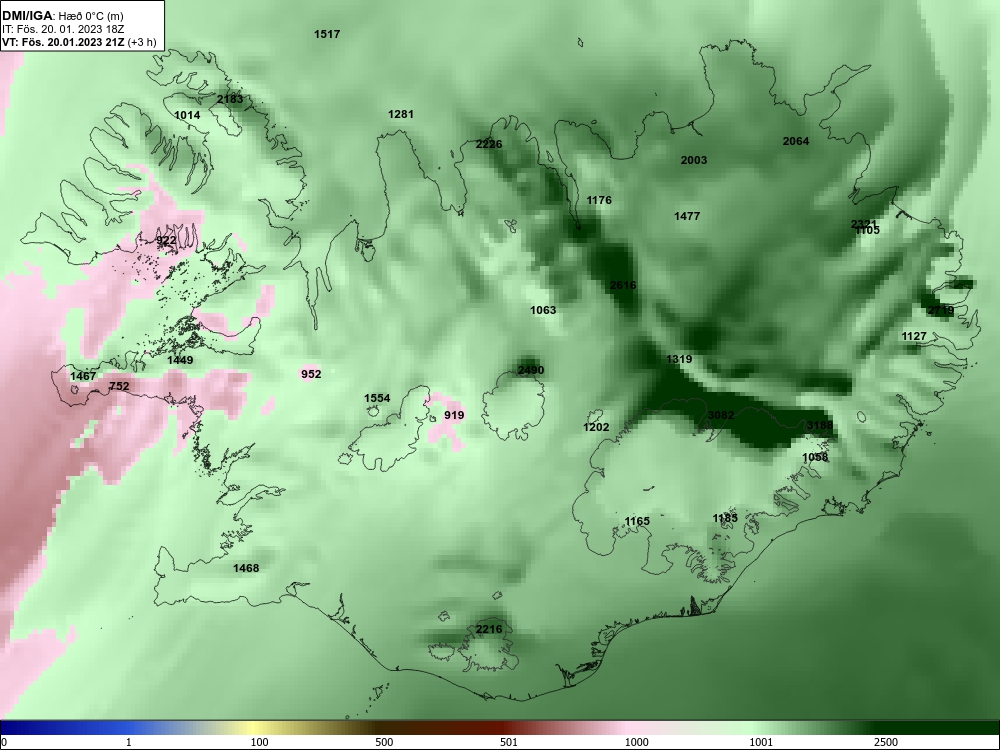
Task: Click the value 1477 on the map
Action: [x=687, y=216]
